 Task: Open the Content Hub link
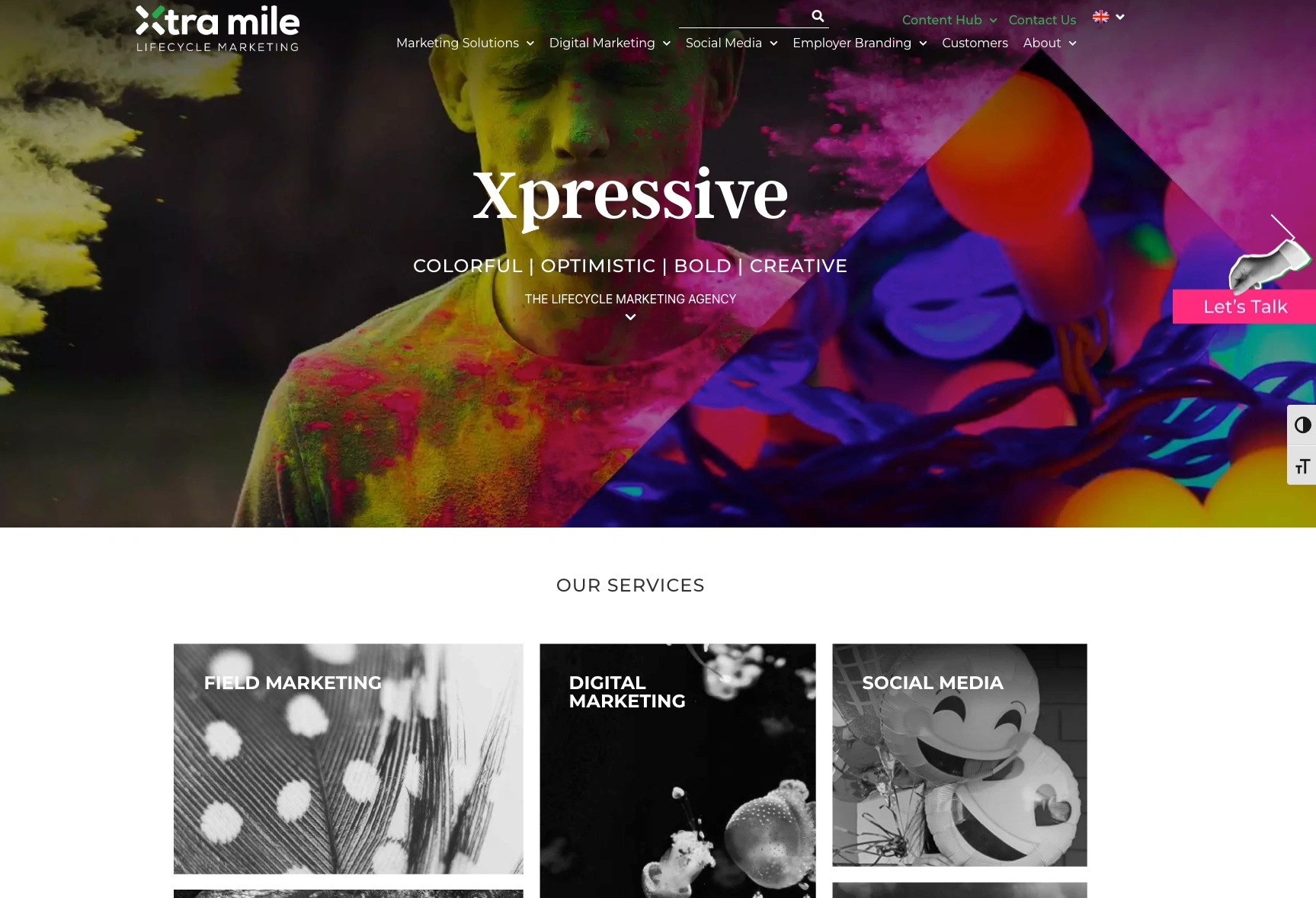[x=949, y=20]
